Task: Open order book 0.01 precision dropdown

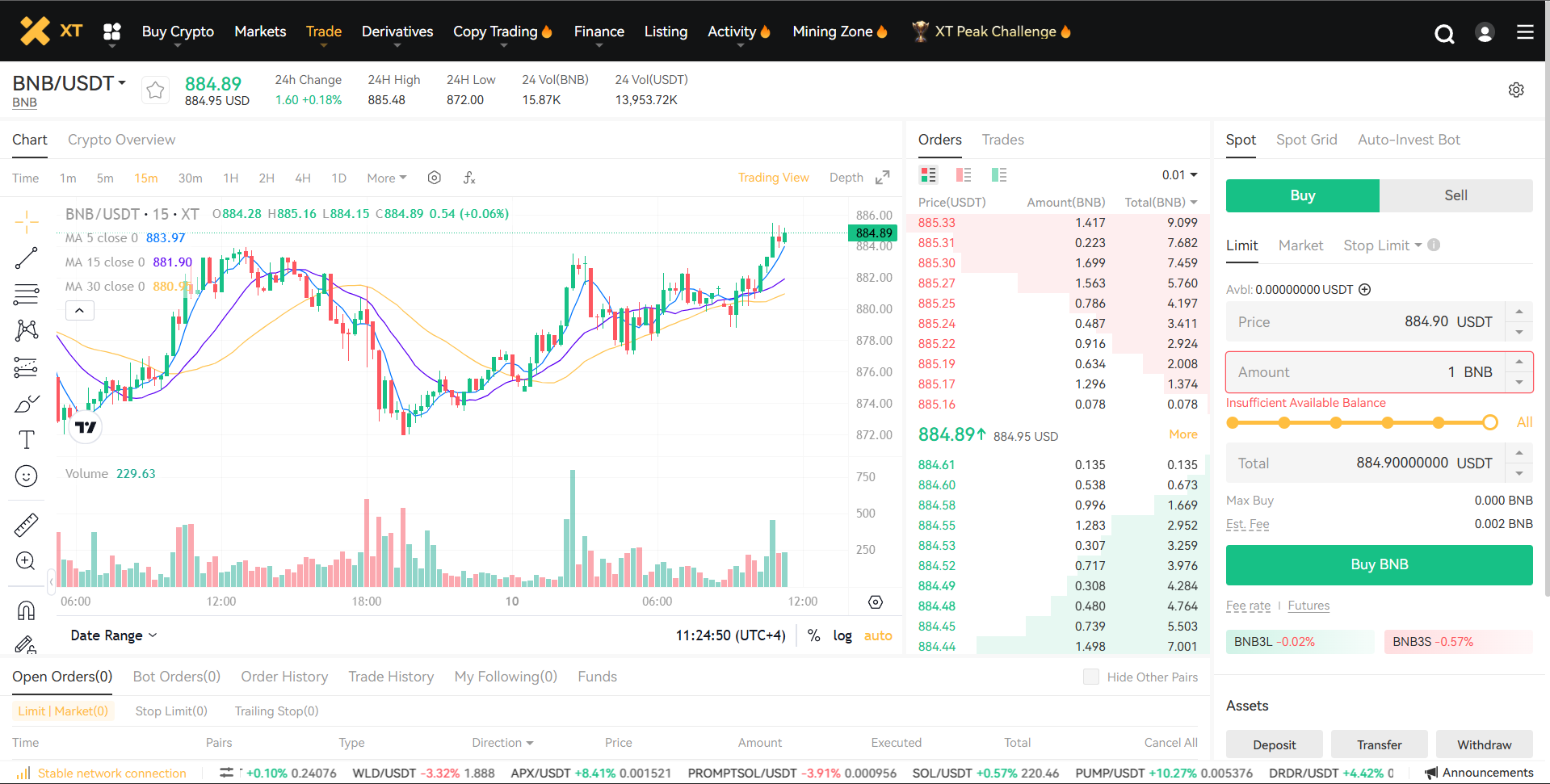Action: [x=1179, y=175]
